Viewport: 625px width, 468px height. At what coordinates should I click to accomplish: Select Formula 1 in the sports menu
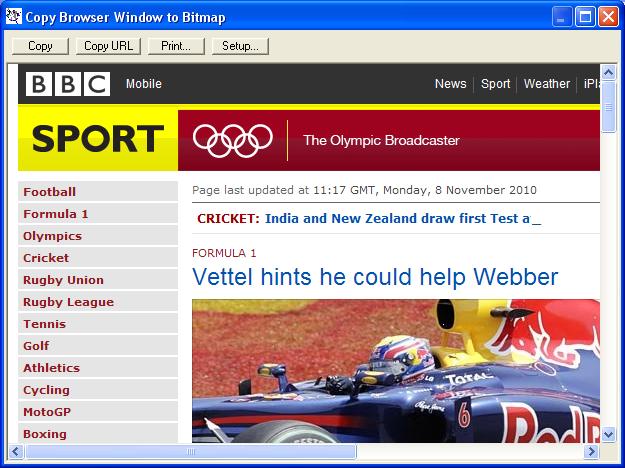[x=98, y=214]
